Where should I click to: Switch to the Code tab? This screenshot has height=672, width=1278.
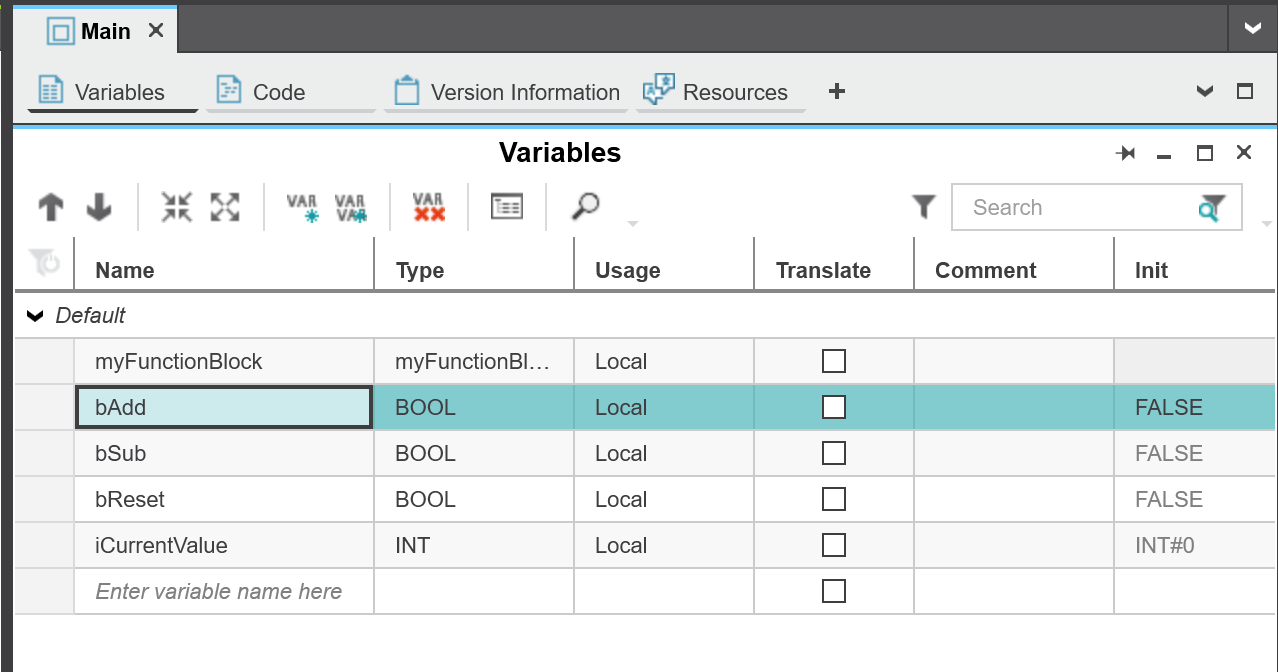(291, 92)
